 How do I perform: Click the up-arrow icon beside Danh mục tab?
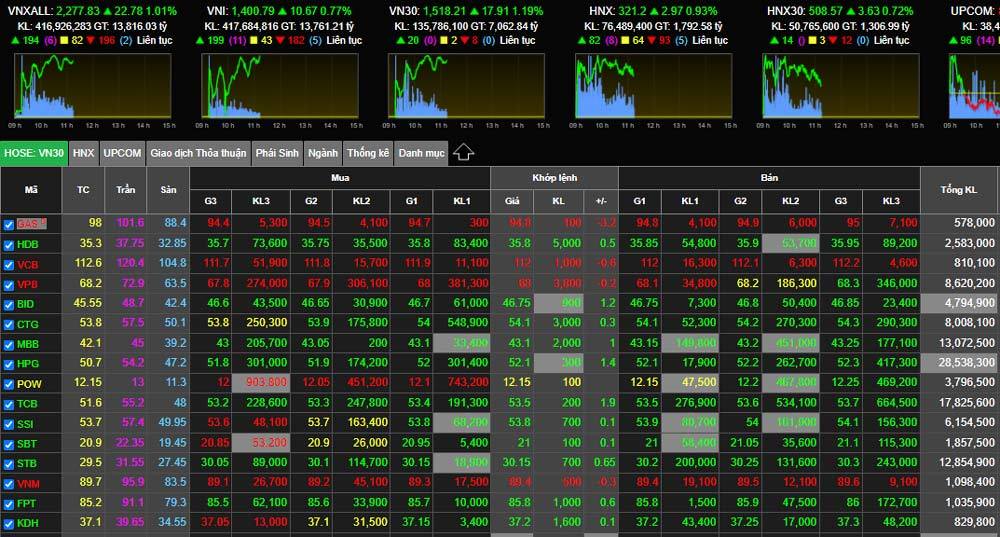coord(463,153)
